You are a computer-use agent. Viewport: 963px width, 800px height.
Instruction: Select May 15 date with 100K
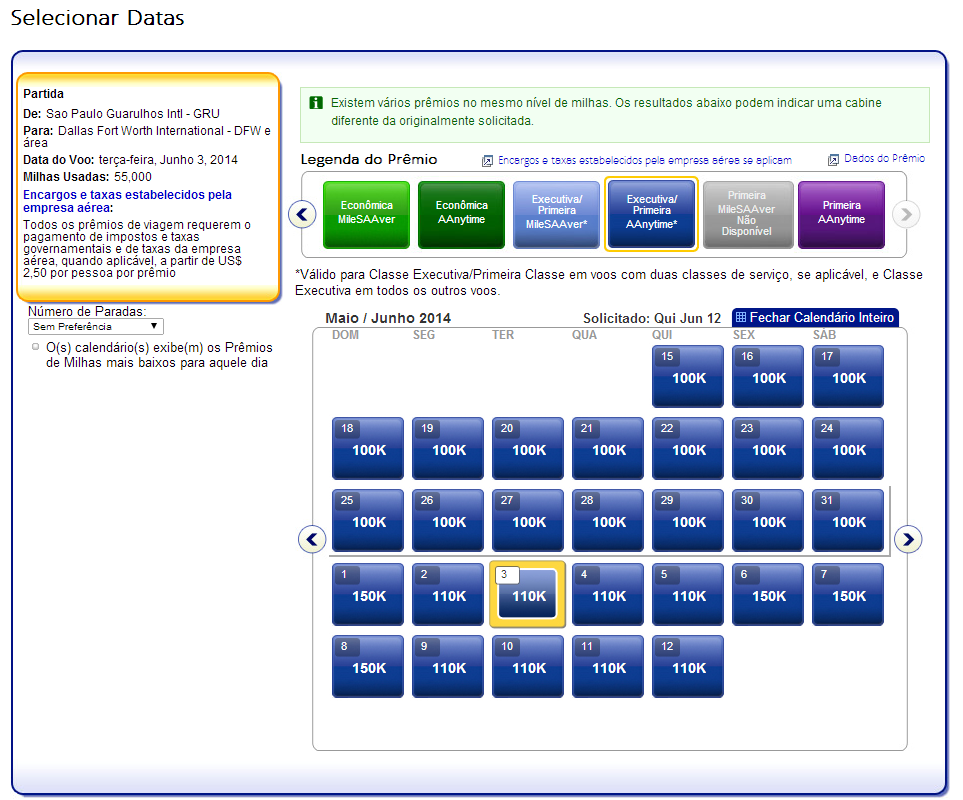(x=688, y=376)
